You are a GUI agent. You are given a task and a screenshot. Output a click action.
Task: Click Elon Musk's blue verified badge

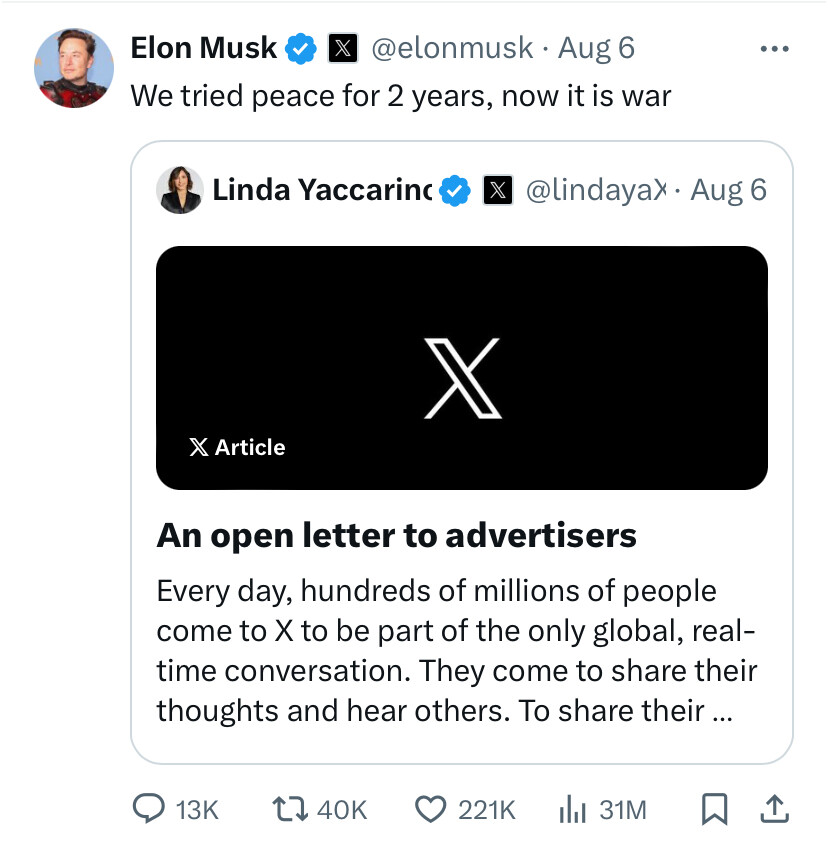(302, 48)
